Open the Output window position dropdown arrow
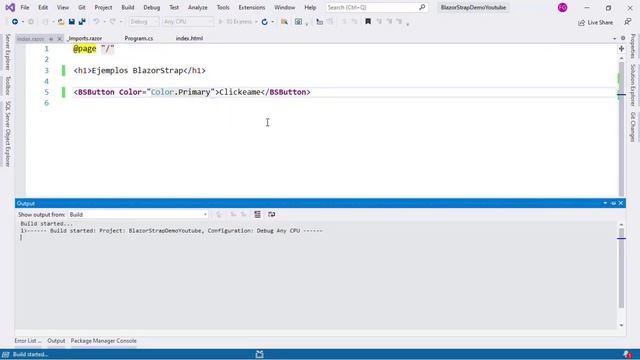The width and height of the screenshot is (640, 360). 605,203
